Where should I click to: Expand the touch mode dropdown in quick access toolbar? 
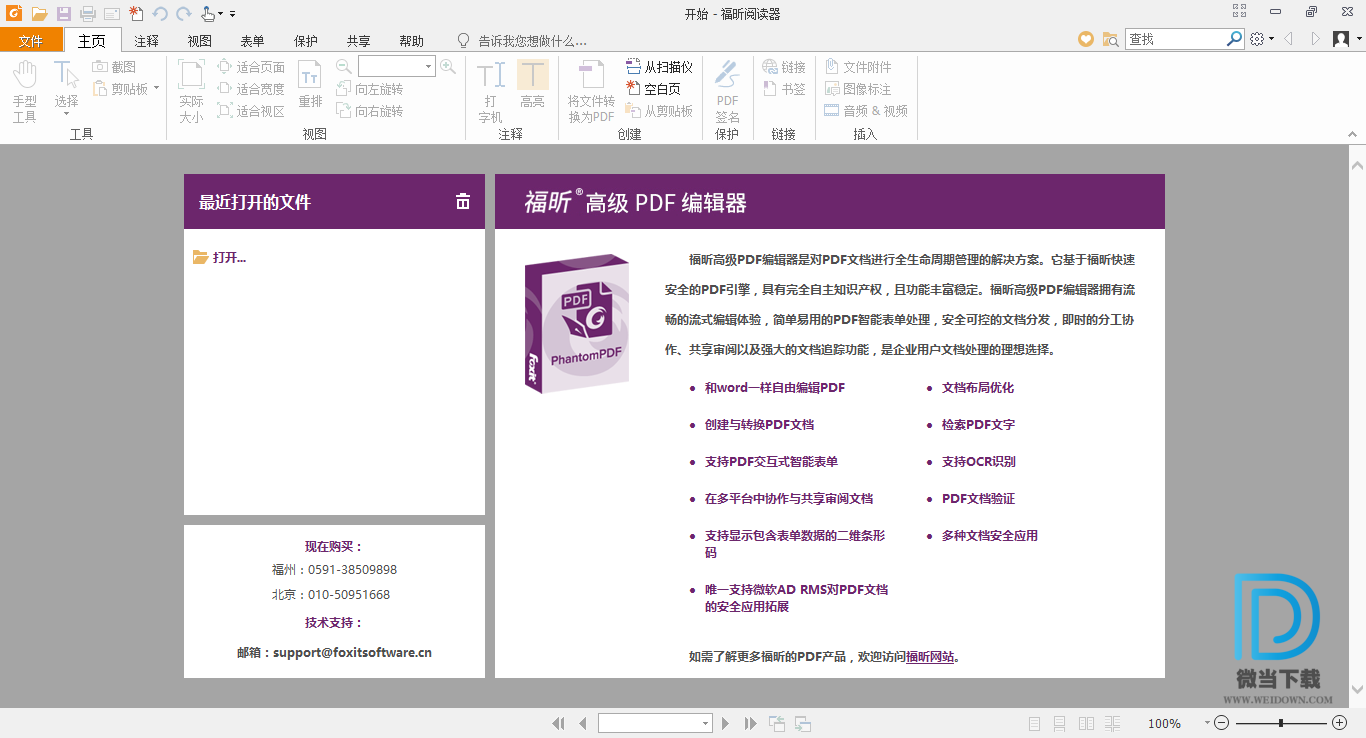219,14
